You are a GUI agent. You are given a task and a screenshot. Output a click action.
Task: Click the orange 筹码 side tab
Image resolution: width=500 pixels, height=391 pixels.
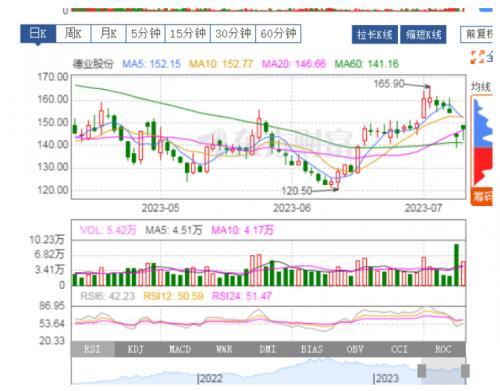coord(482,197)
